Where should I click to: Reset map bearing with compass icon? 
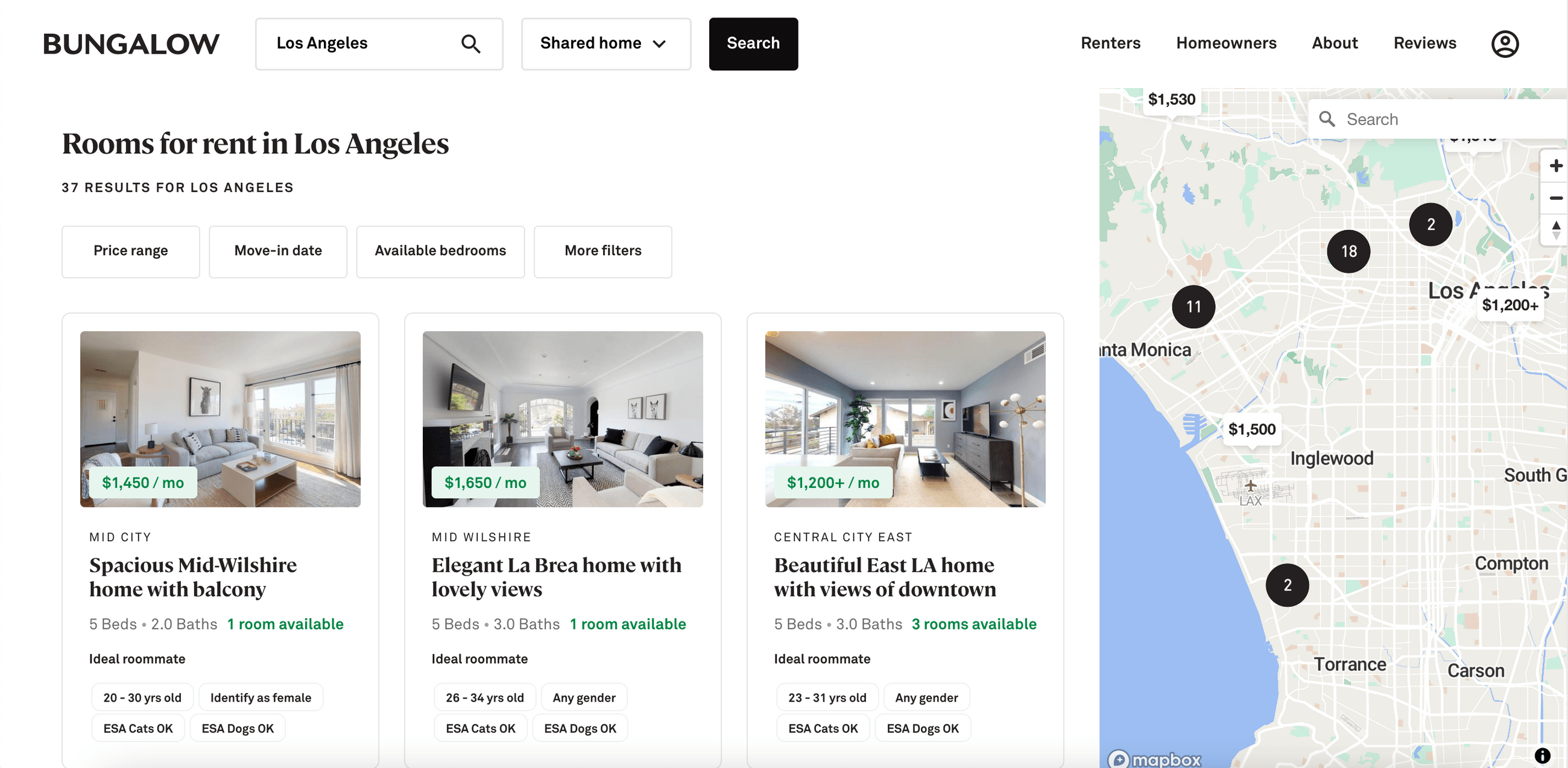1555,230
